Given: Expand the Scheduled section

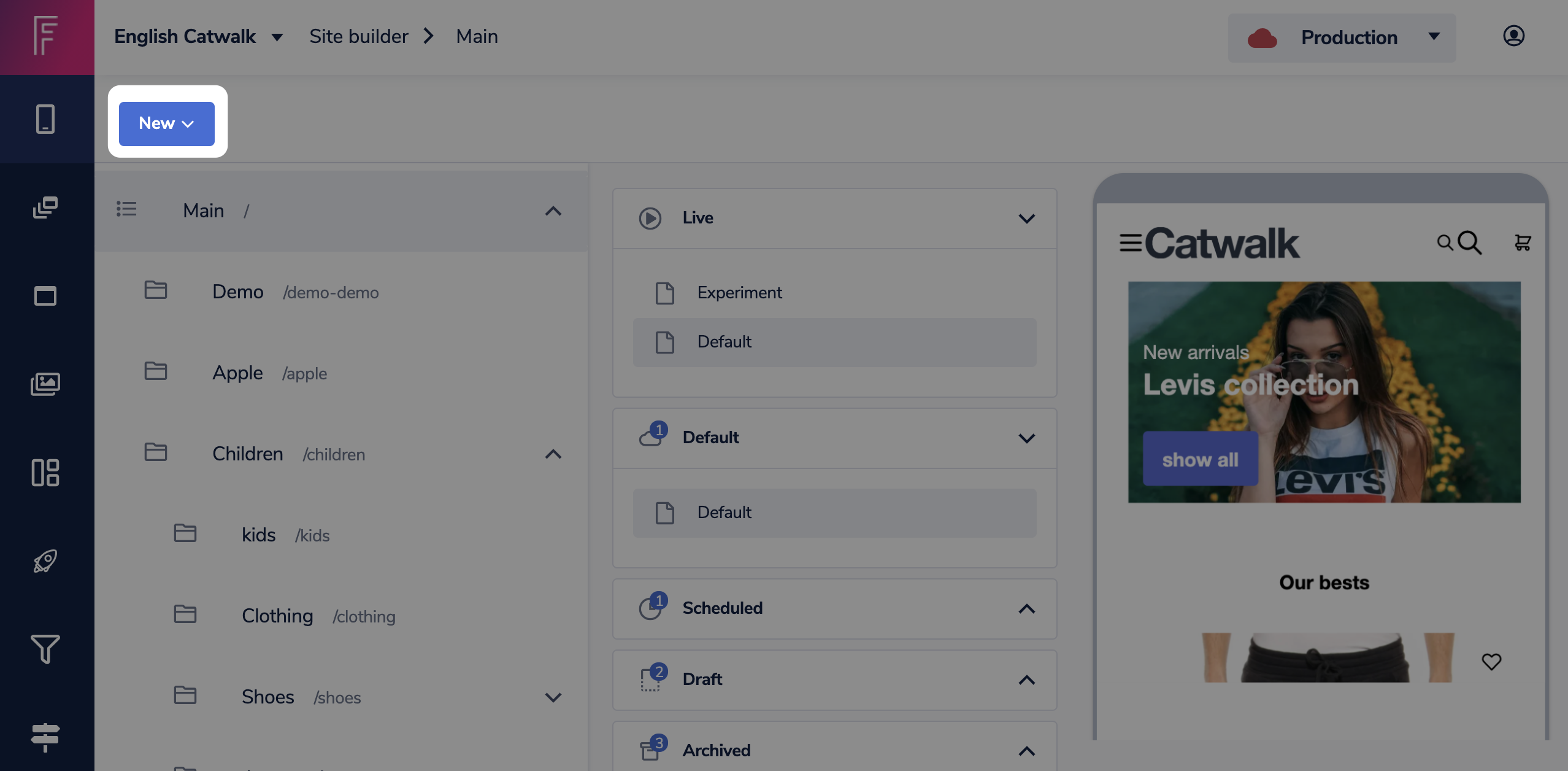Looking at the screenshot, I should (x=1026, y=608).
